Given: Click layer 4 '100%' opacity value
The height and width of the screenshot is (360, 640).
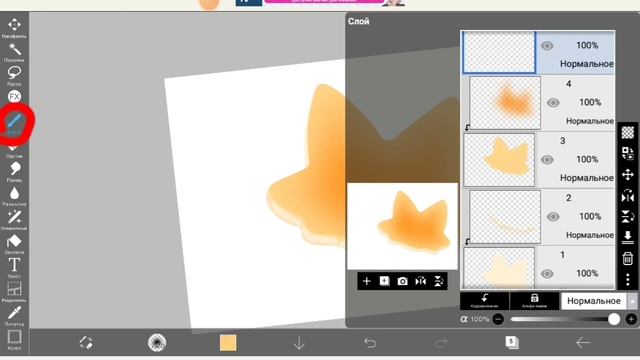Looking at the screenshot, I should click(x=590, y=102).
